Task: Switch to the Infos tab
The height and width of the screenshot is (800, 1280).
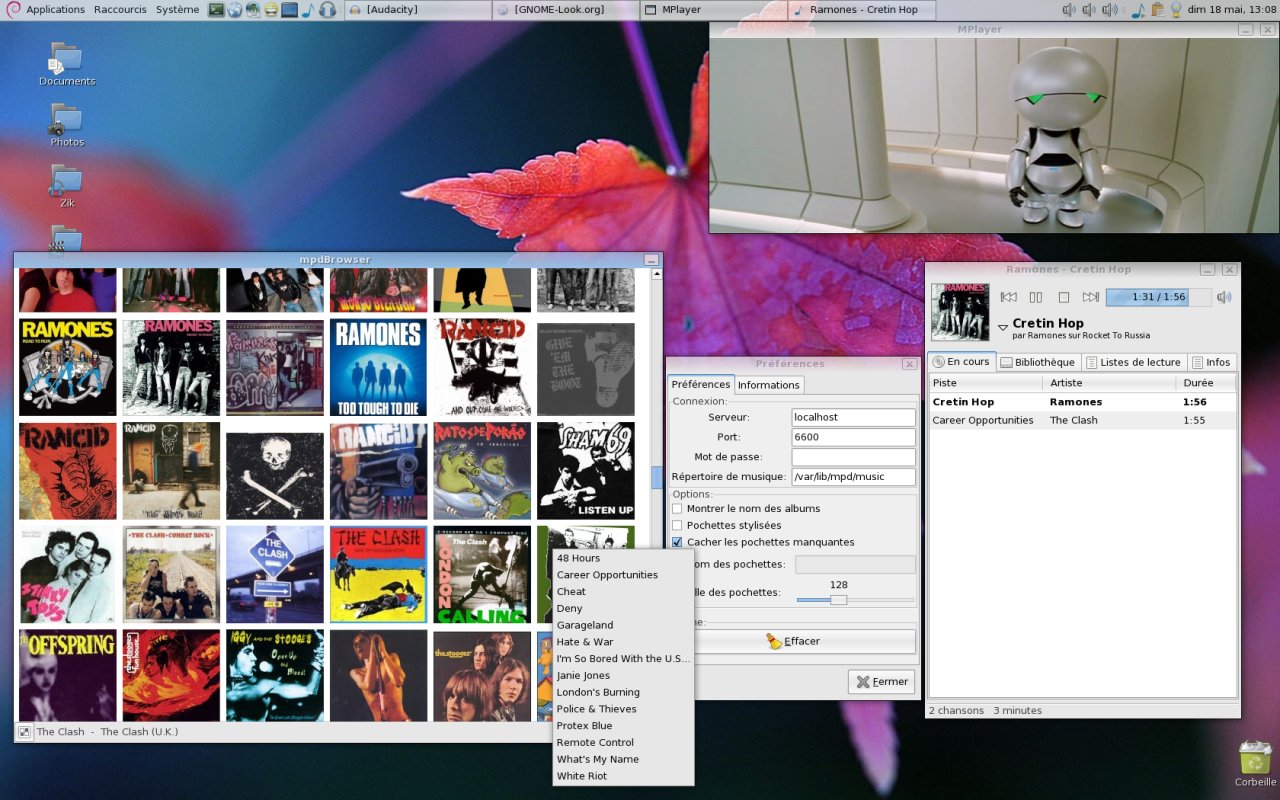Action: [x=1211, y=362]
